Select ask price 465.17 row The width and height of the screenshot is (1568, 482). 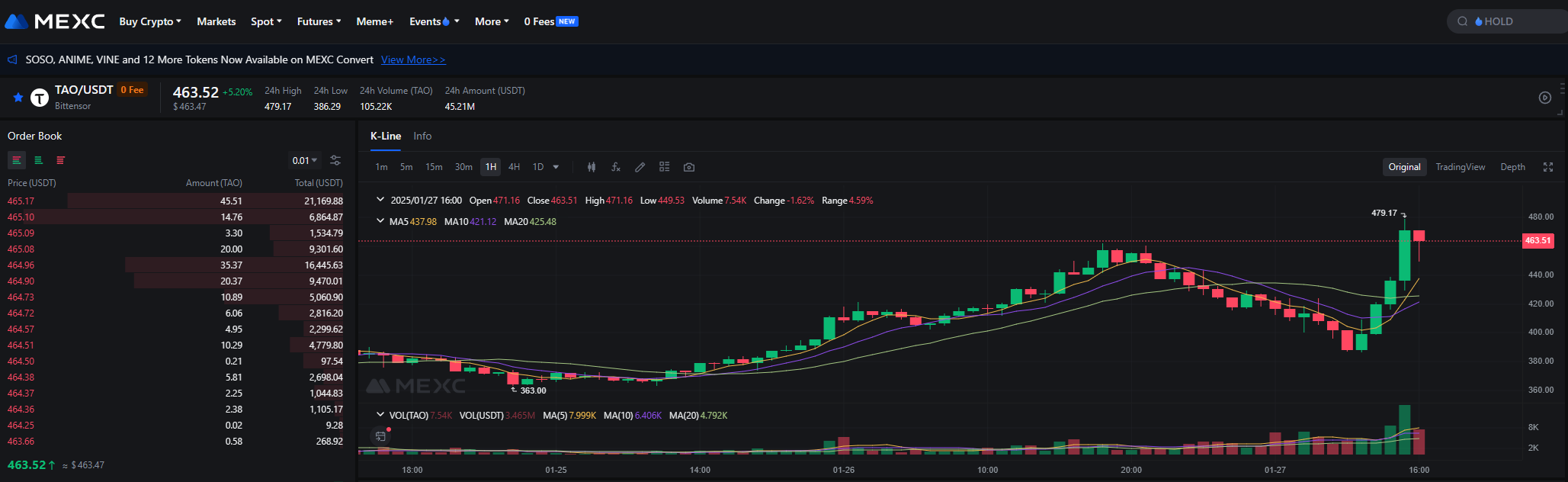click(175, 201)
